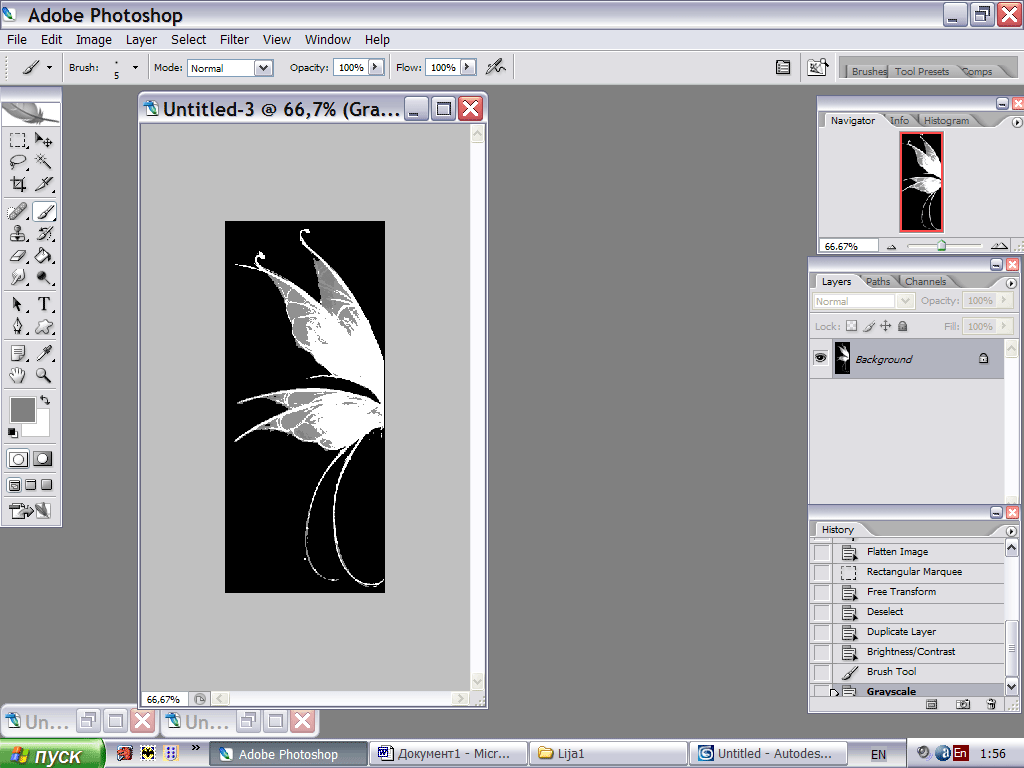Click the EN language indicator in taskbar
Viewport: 1024px width, 768px height.
tap(878, 754)
